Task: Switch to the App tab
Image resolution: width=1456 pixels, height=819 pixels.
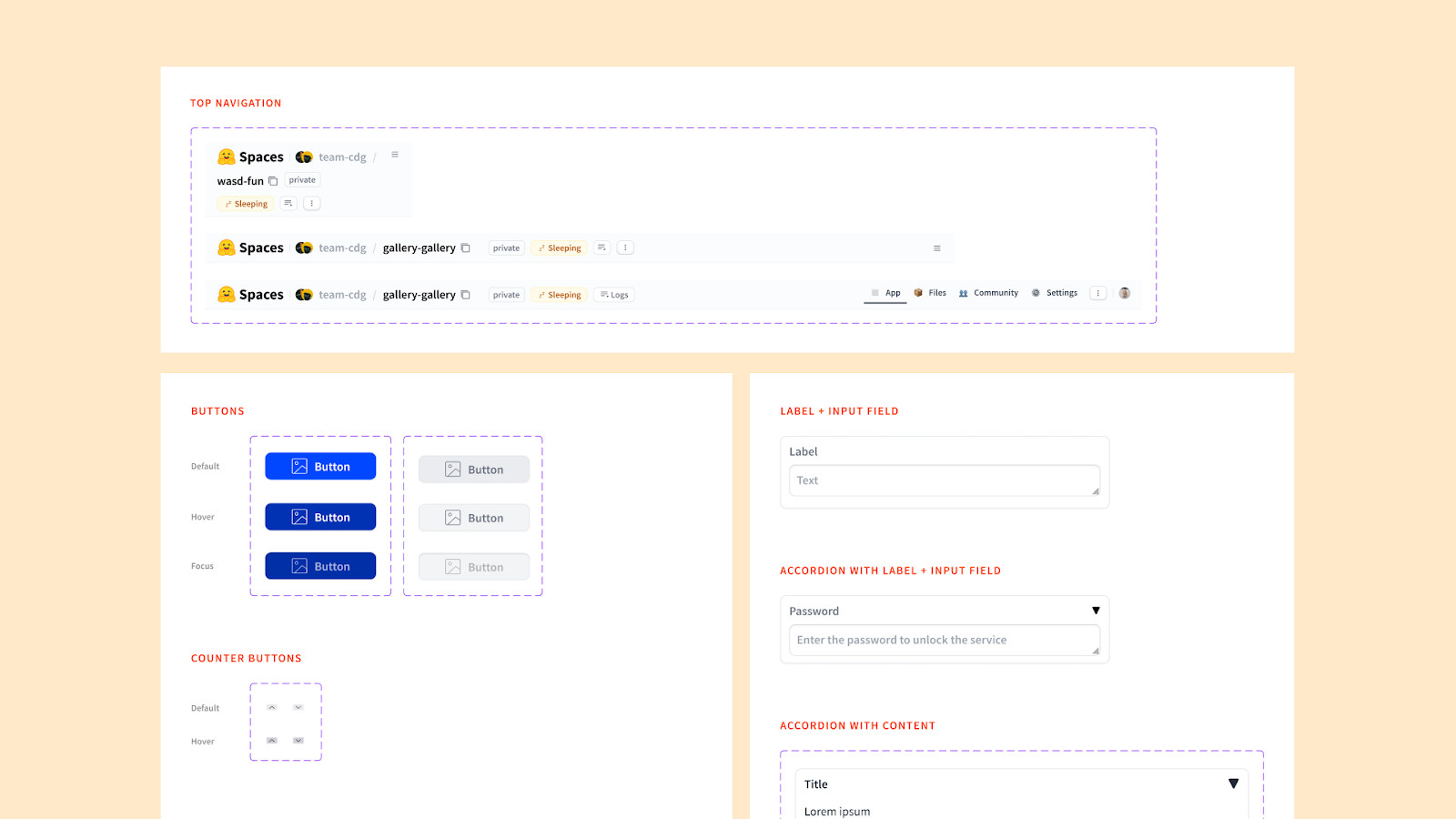Action: (887, 292)
